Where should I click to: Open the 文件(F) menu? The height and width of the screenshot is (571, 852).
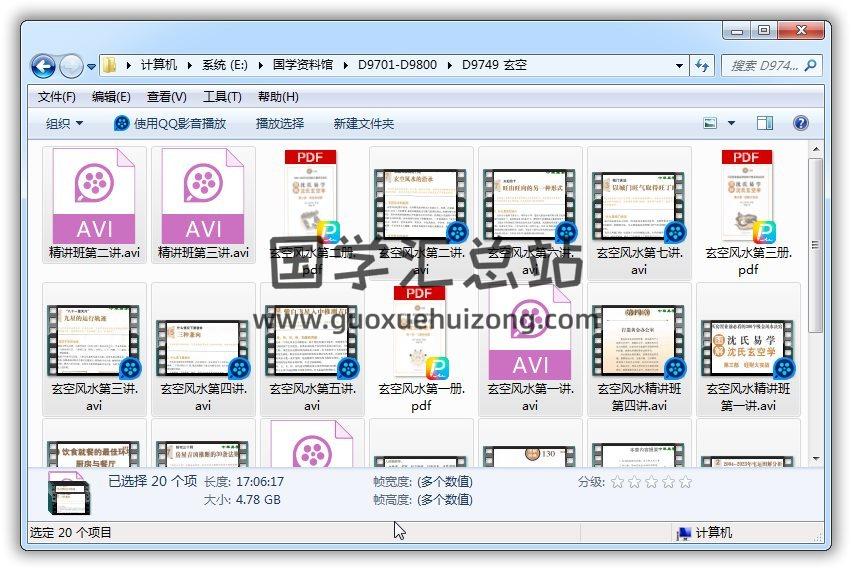click(x=57, y=97)
